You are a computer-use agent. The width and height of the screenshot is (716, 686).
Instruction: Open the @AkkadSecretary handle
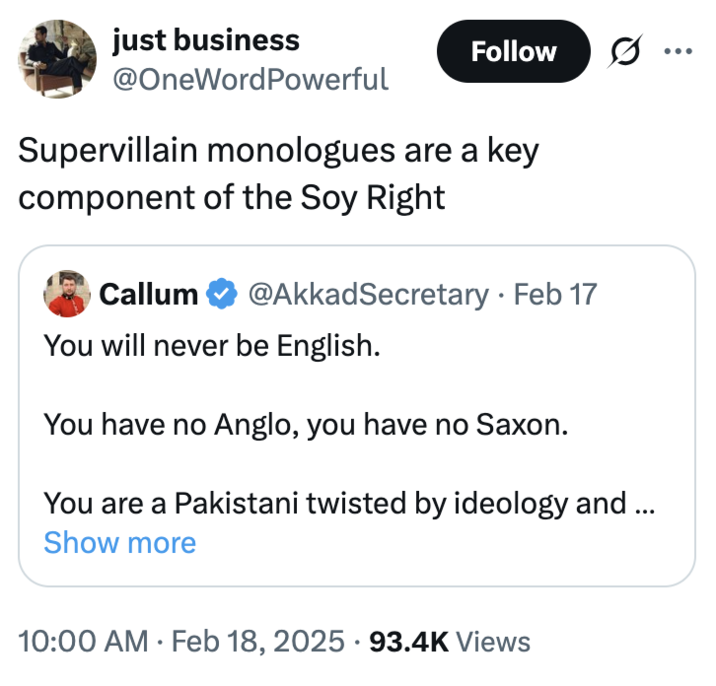(x=367, y=294)
